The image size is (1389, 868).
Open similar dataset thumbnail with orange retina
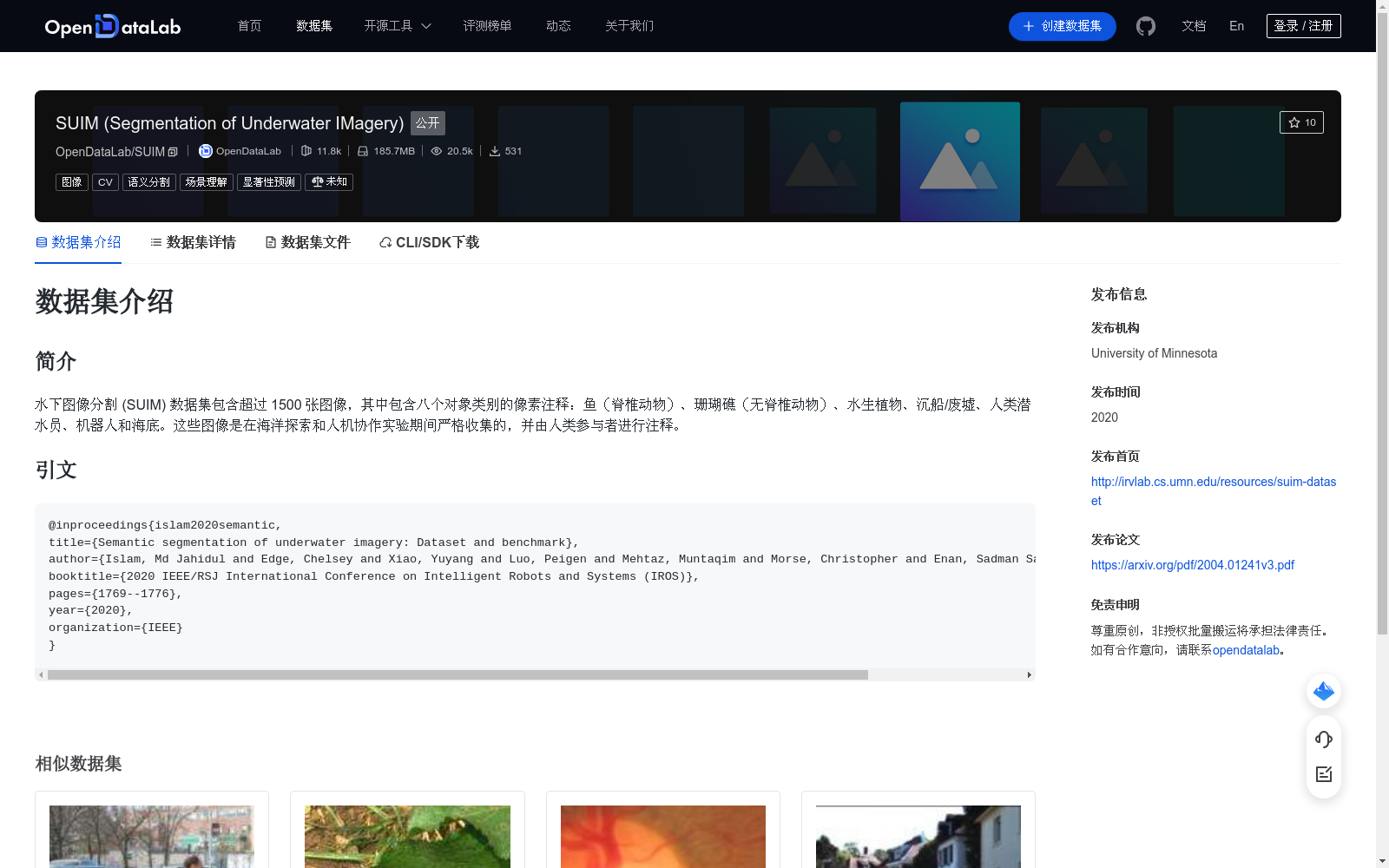[663, 837]
